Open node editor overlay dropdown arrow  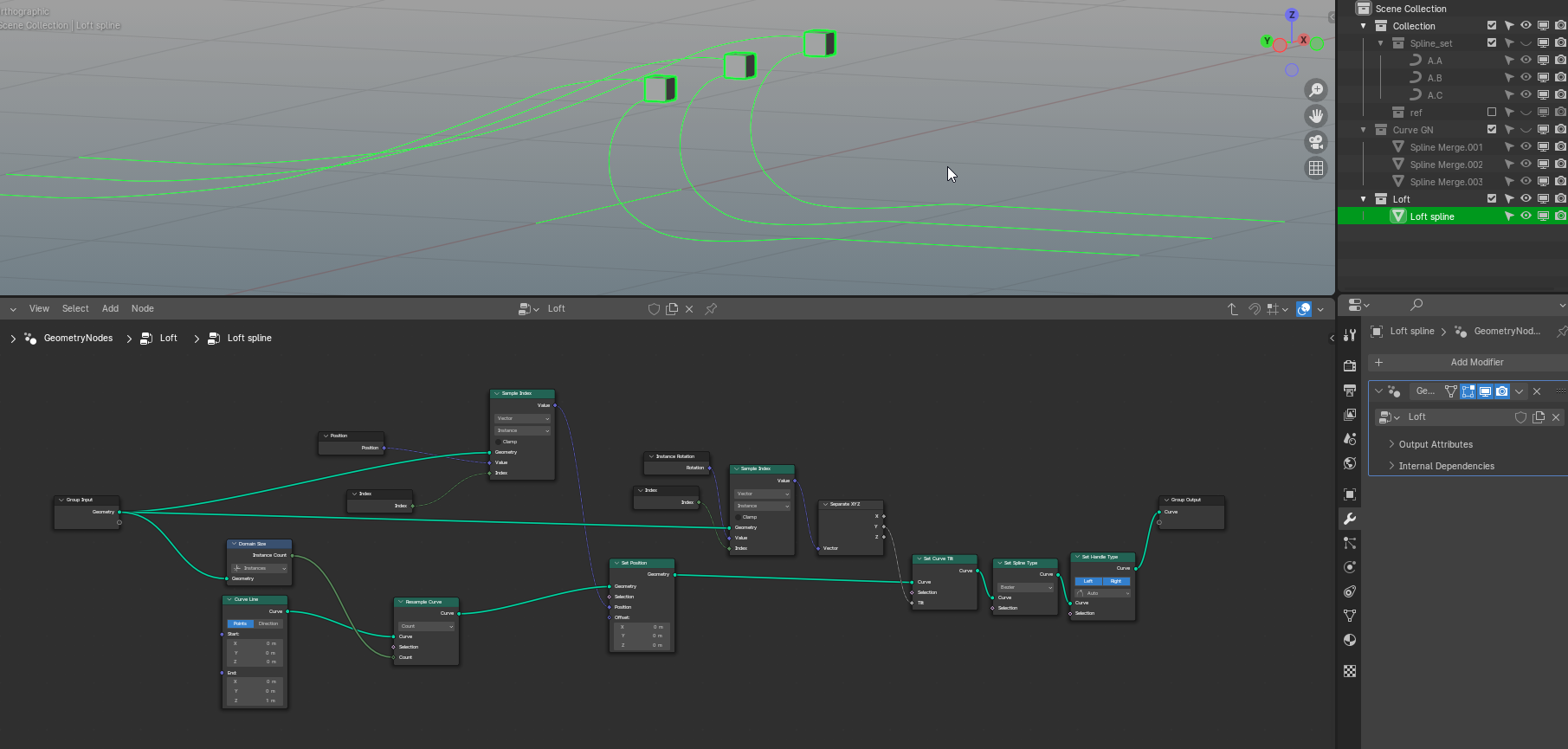pos(1320,309)
